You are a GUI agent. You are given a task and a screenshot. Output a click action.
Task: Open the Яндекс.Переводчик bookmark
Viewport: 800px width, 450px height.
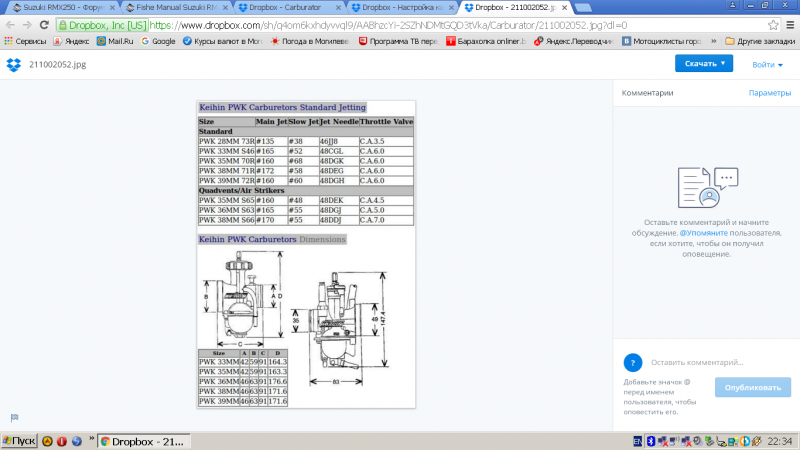(573, 41)
